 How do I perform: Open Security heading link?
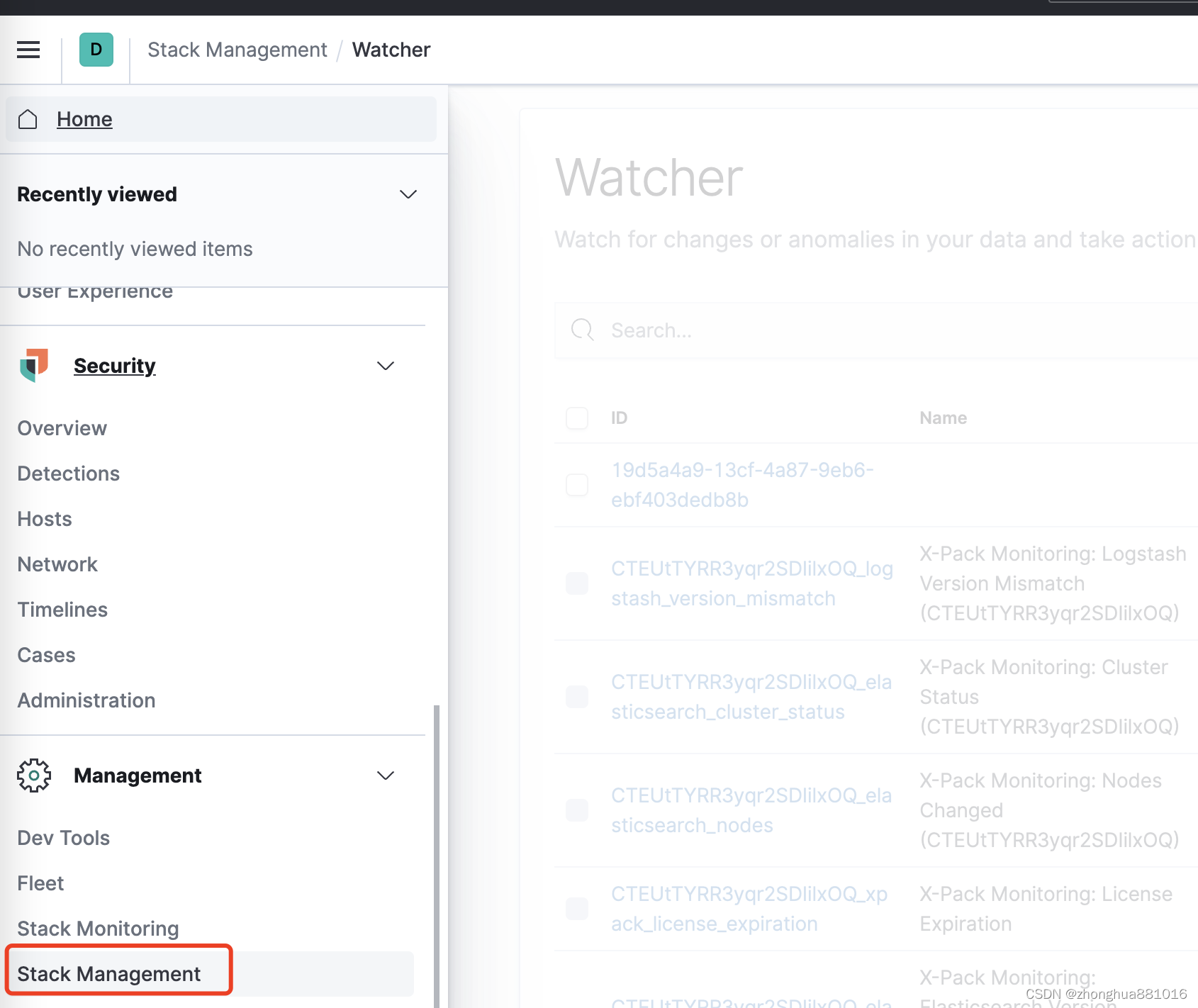(x=115, y=366)
